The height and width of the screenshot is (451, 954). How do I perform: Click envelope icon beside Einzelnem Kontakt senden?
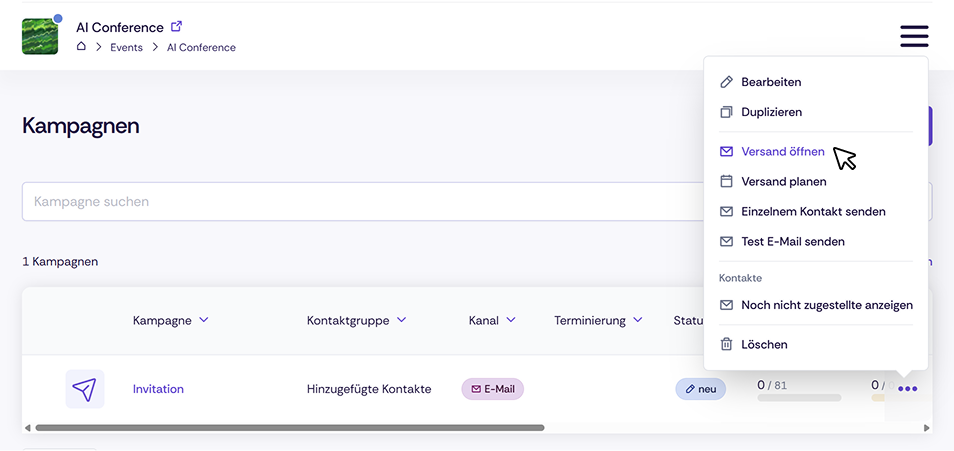pyautogui.click(x=726, y=211)
